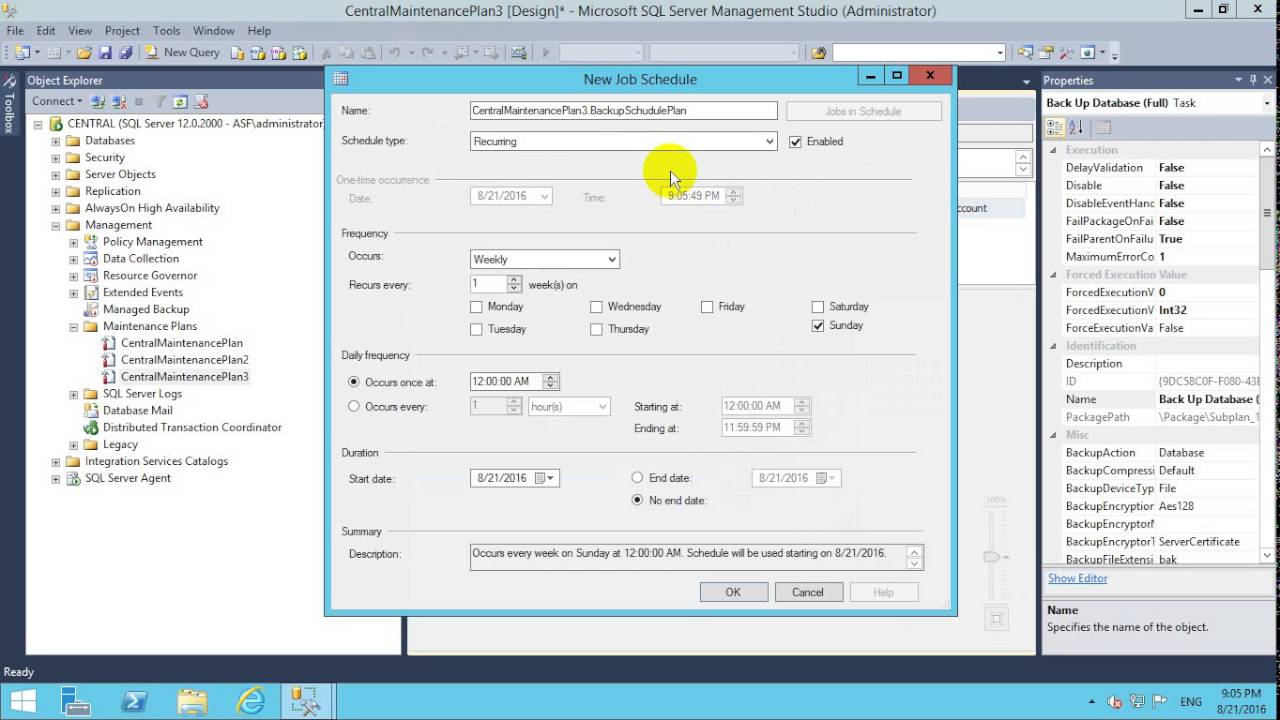
Task: Select the End date radio button
Action: coord(637,478)
